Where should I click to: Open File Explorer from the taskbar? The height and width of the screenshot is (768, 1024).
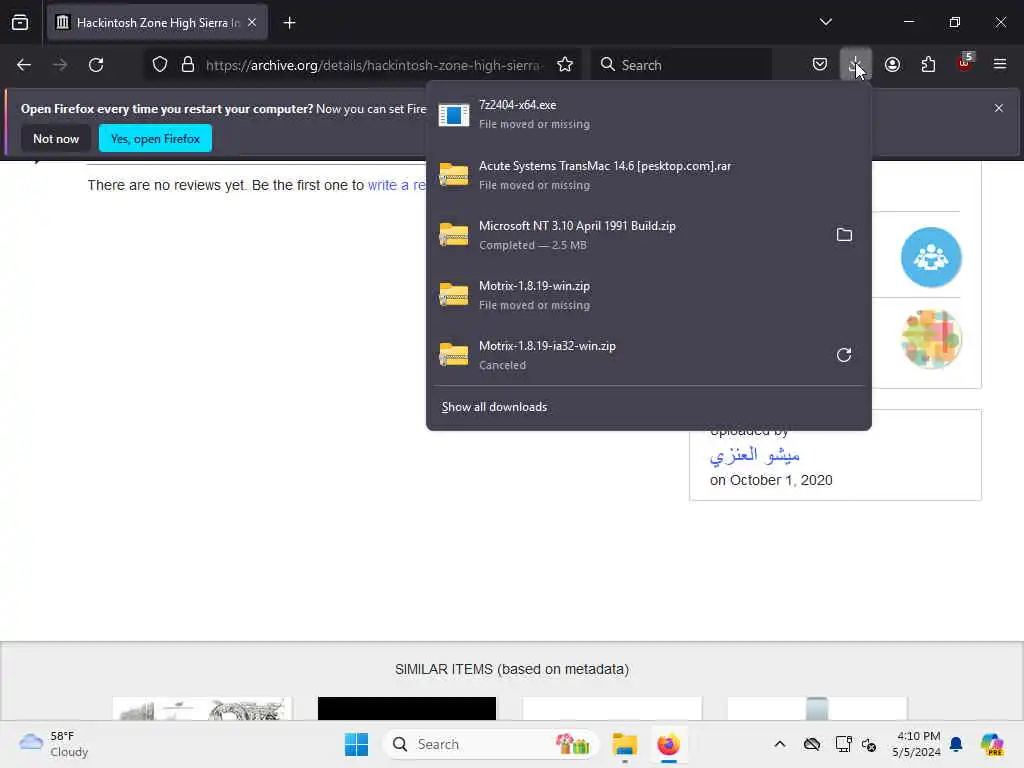tap(624, 744)
